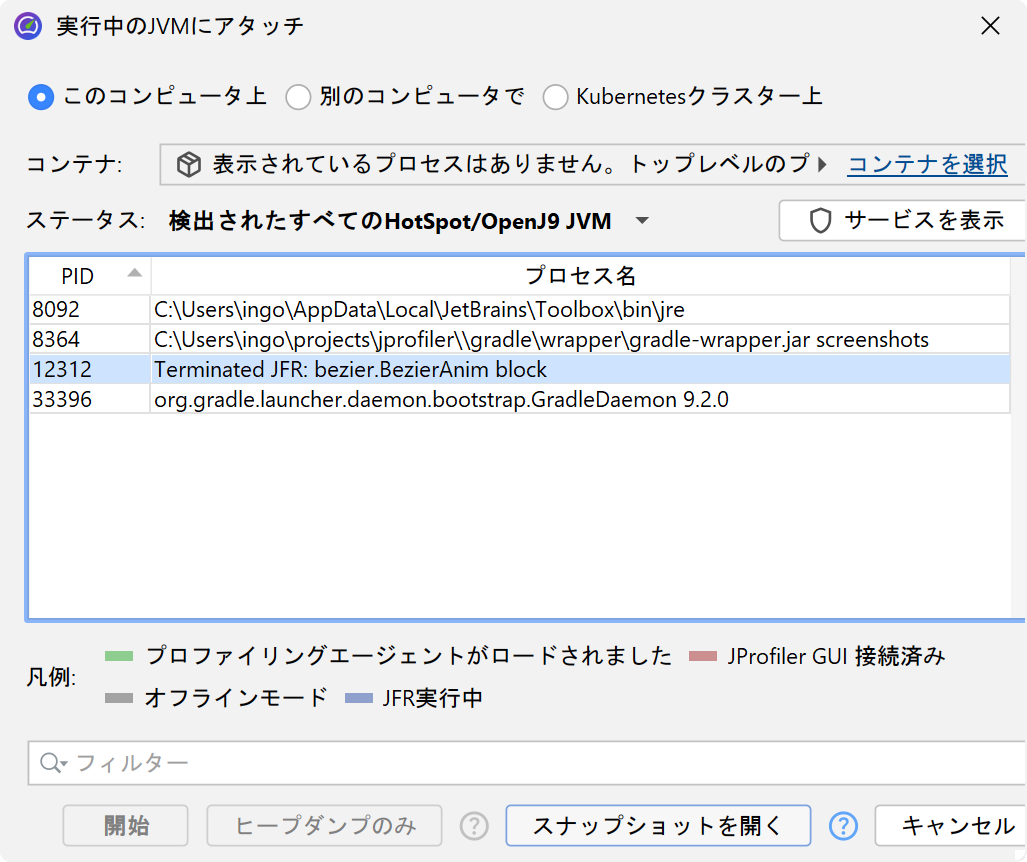This screenshot has width=1027, height=862.
Task: Click the JProfiler app icon in title bar
Action: [28, 26]
